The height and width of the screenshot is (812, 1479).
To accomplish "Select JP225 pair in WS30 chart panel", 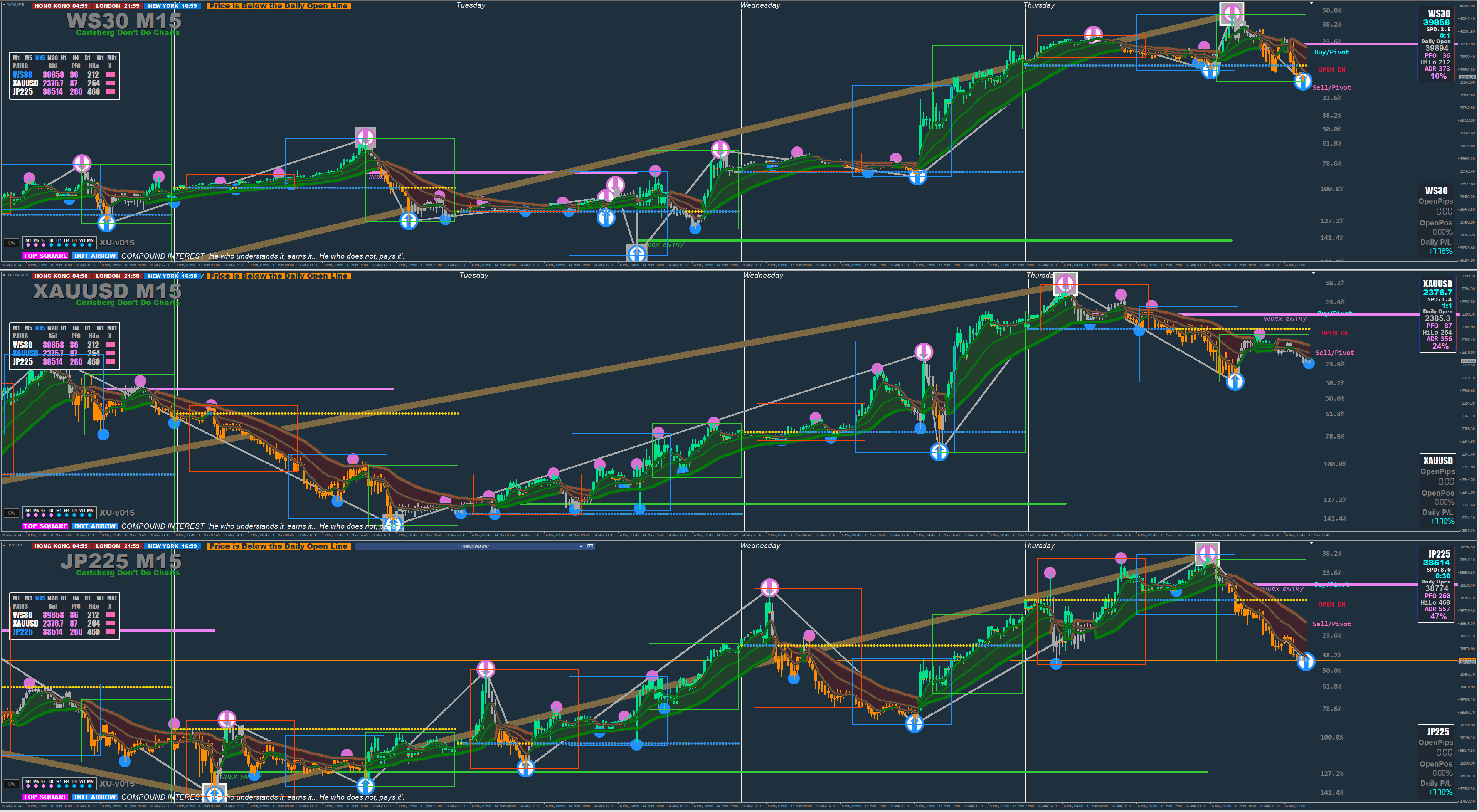I will [23, 92].
